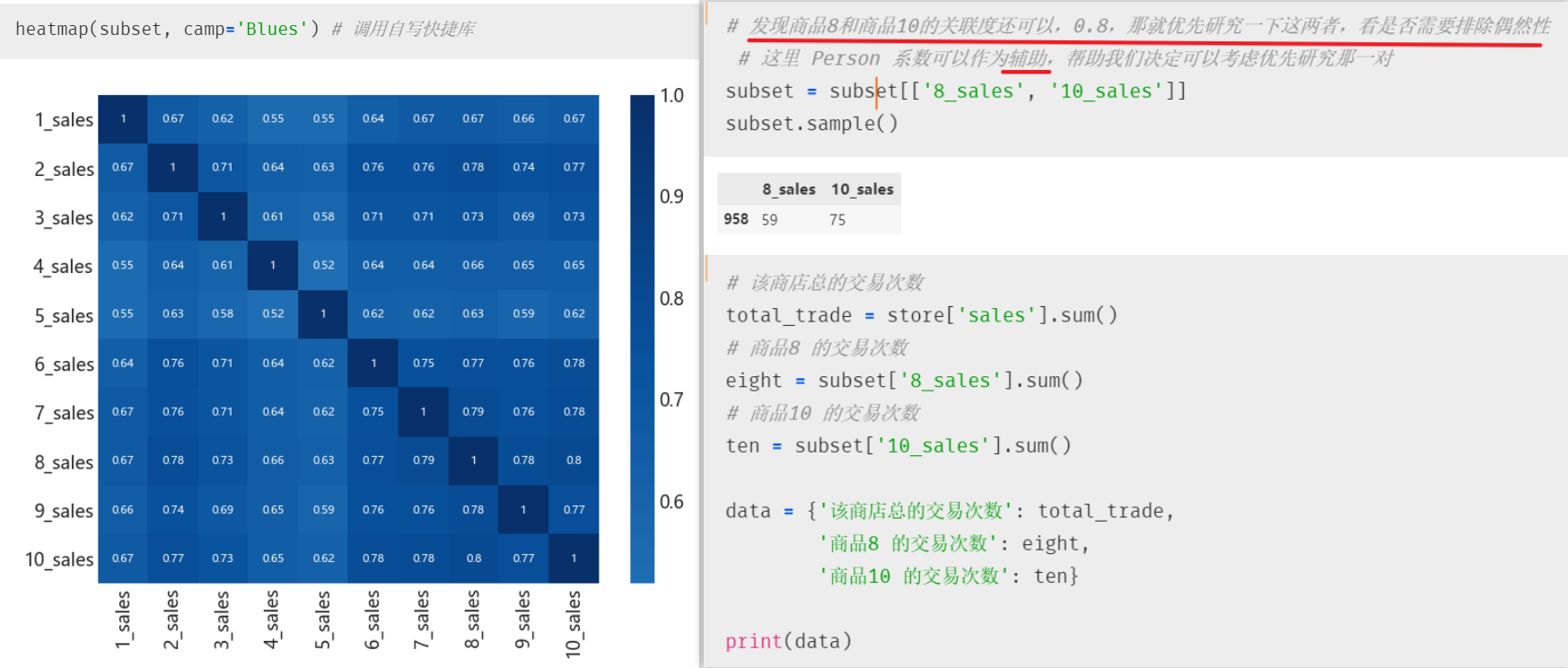The image size is (1568, 668).
Task: Click the ten = subset['10_sales'].sum() line
Action: 898,445
